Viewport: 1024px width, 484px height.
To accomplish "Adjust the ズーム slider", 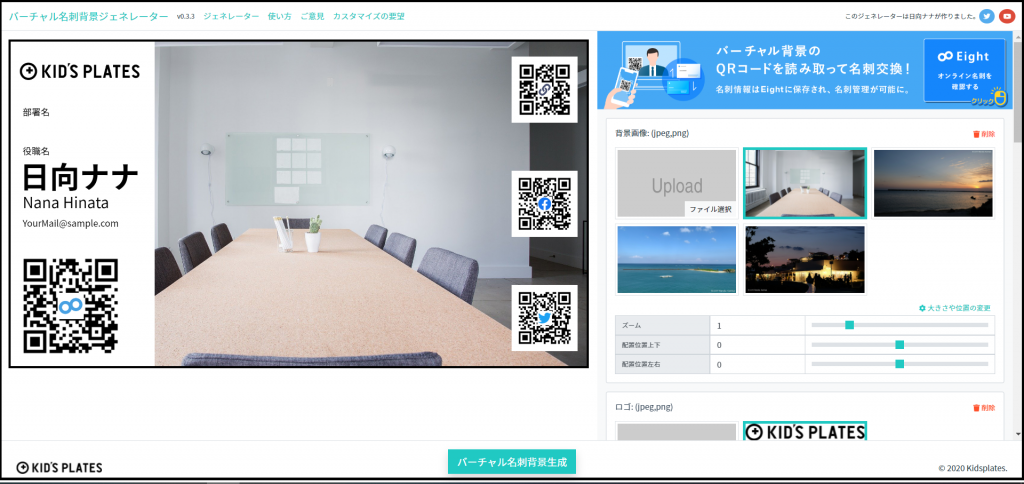I will (900, 325).
